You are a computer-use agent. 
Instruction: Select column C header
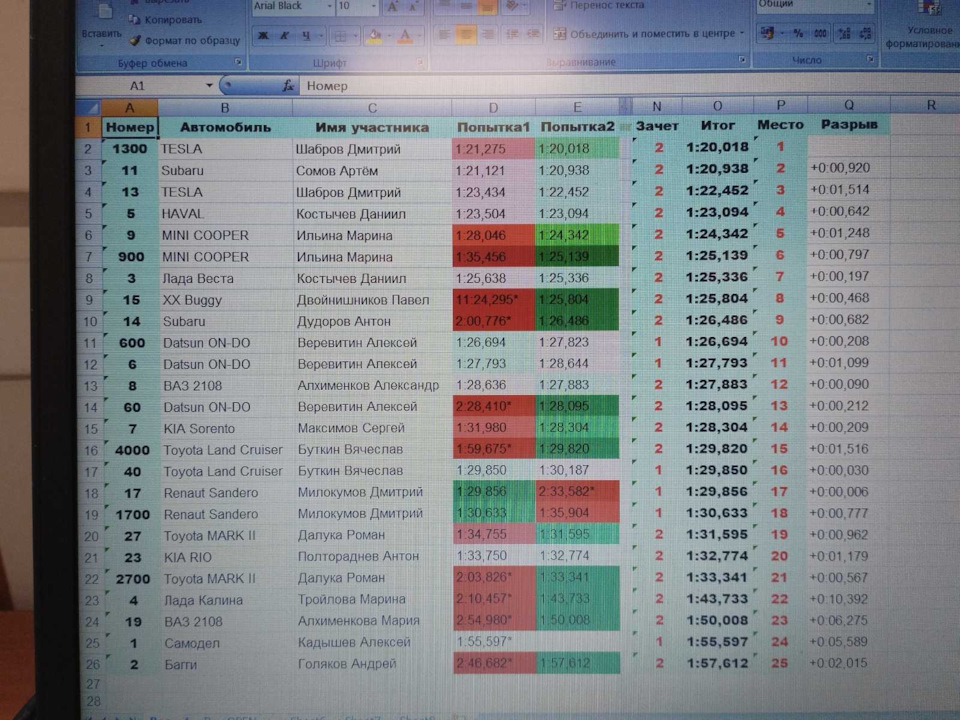click(372, 108)
